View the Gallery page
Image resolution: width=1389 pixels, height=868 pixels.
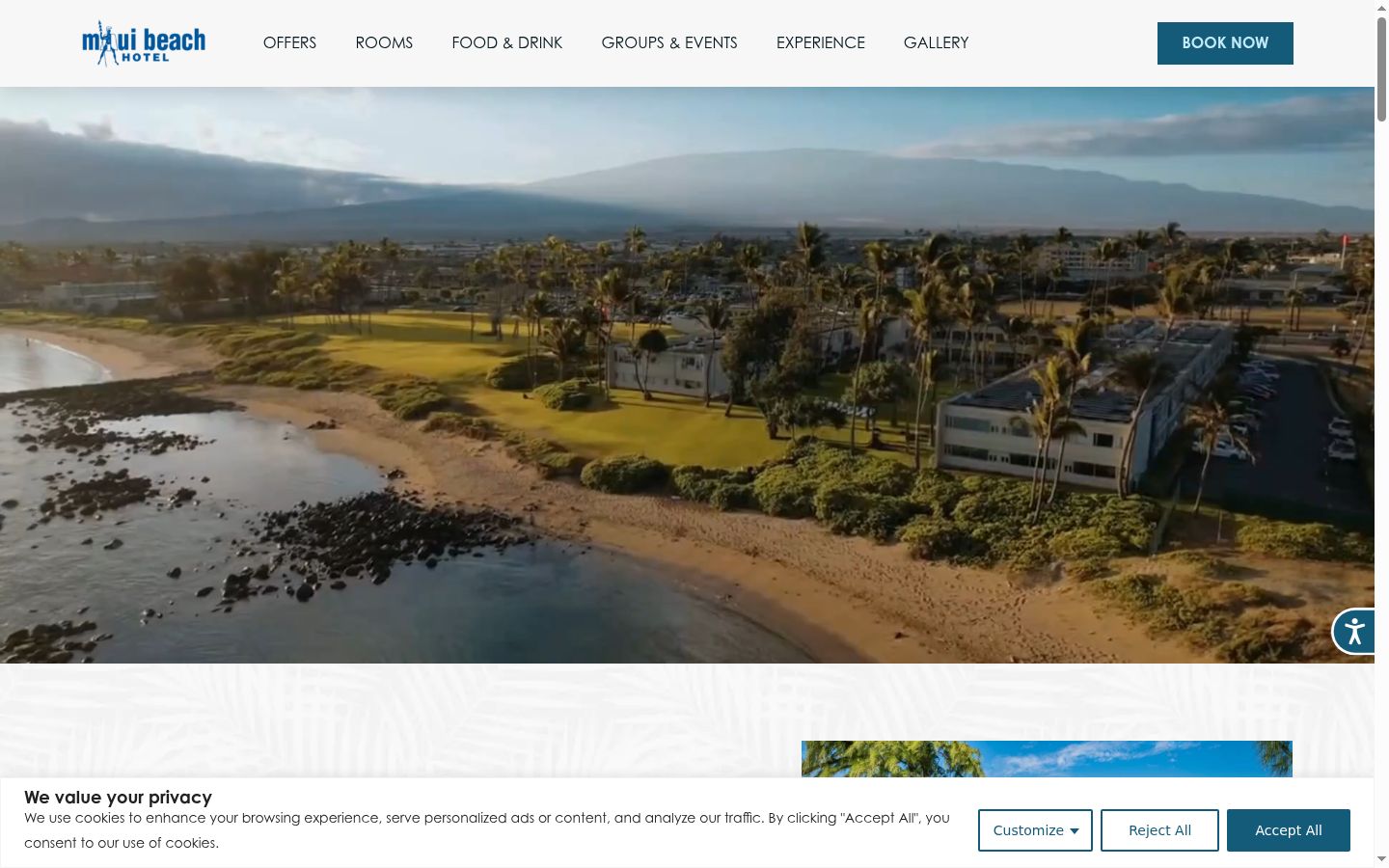pyautogui.click(x=936, y=42)
